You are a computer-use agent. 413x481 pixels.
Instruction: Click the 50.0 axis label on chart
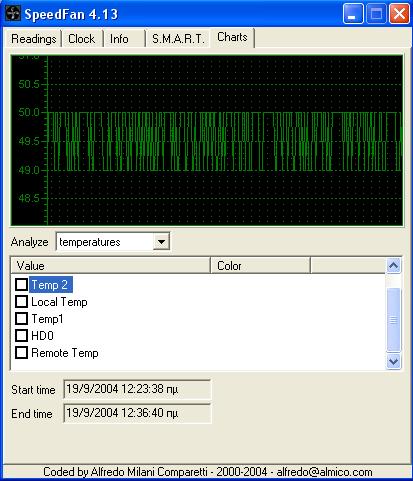[x=29, y=112]
